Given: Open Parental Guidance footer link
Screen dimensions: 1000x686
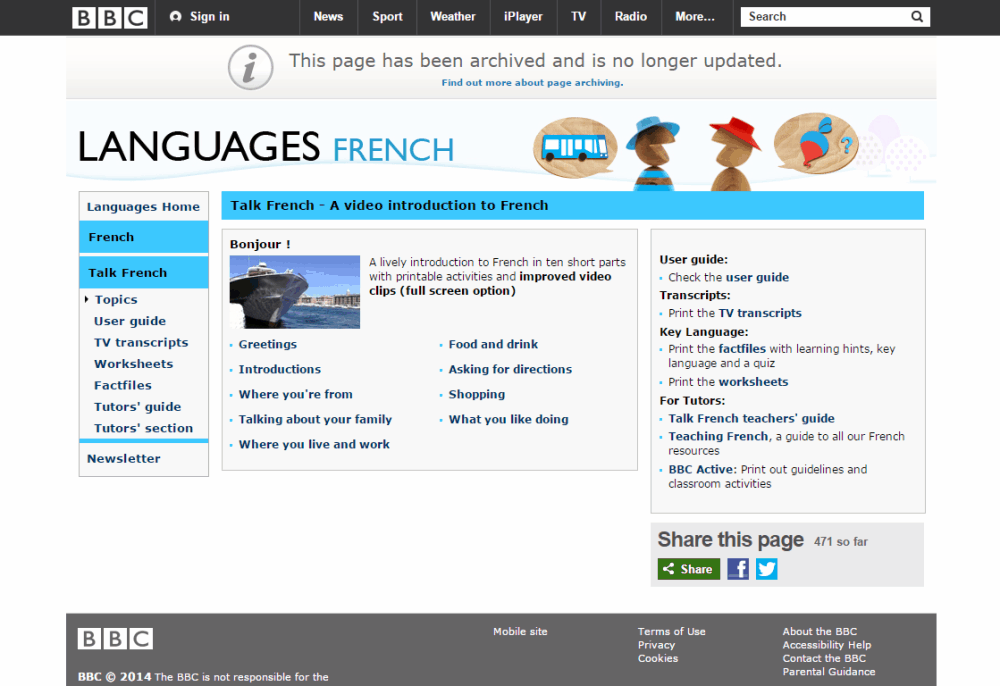Looking at the screenshot, I should (829, 671).
